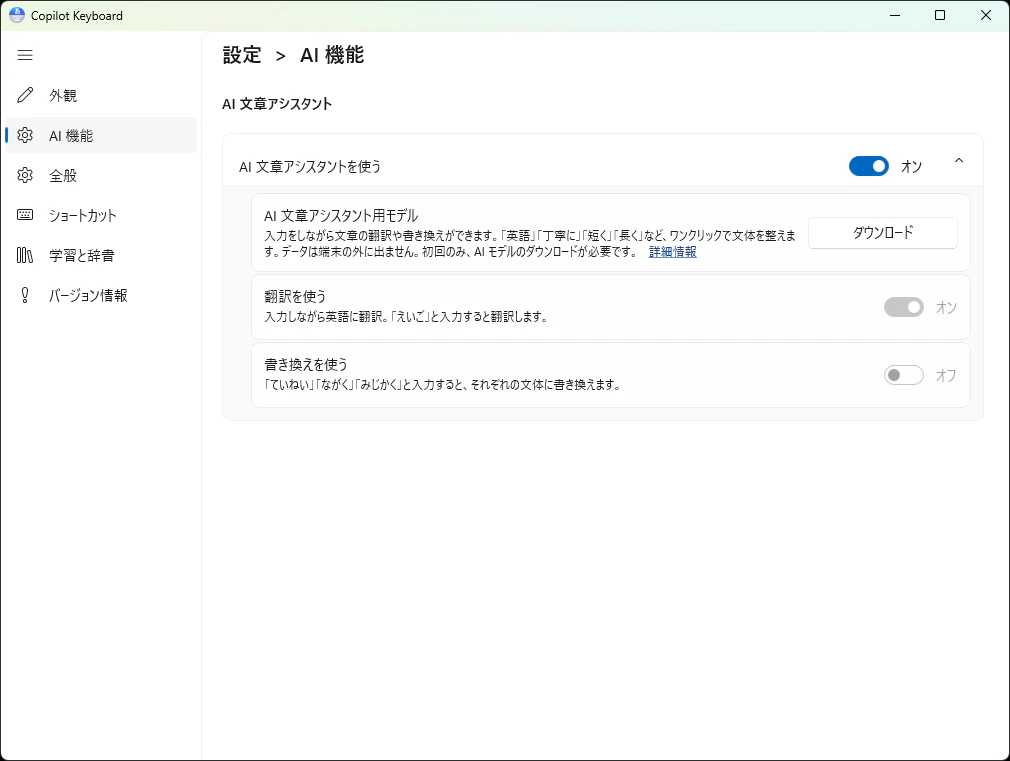Open the 詳細情報 link
Image resolution: width=1010 pixels, height=761 pixels.
[672, 252]
